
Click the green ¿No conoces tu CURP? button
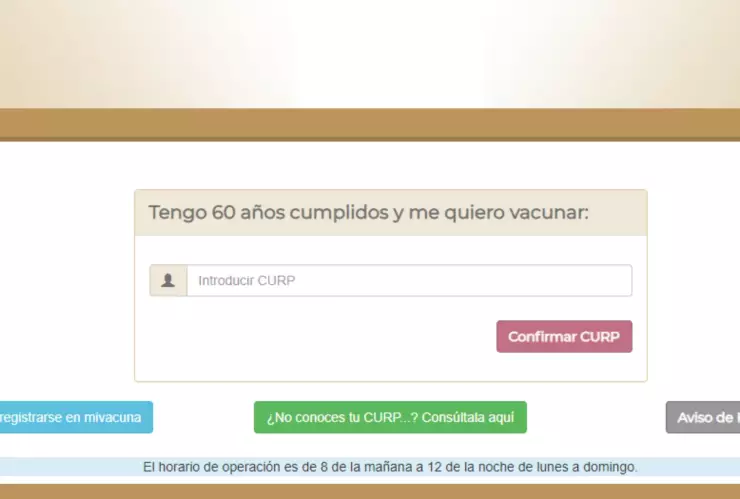click(x=390, y=417)
